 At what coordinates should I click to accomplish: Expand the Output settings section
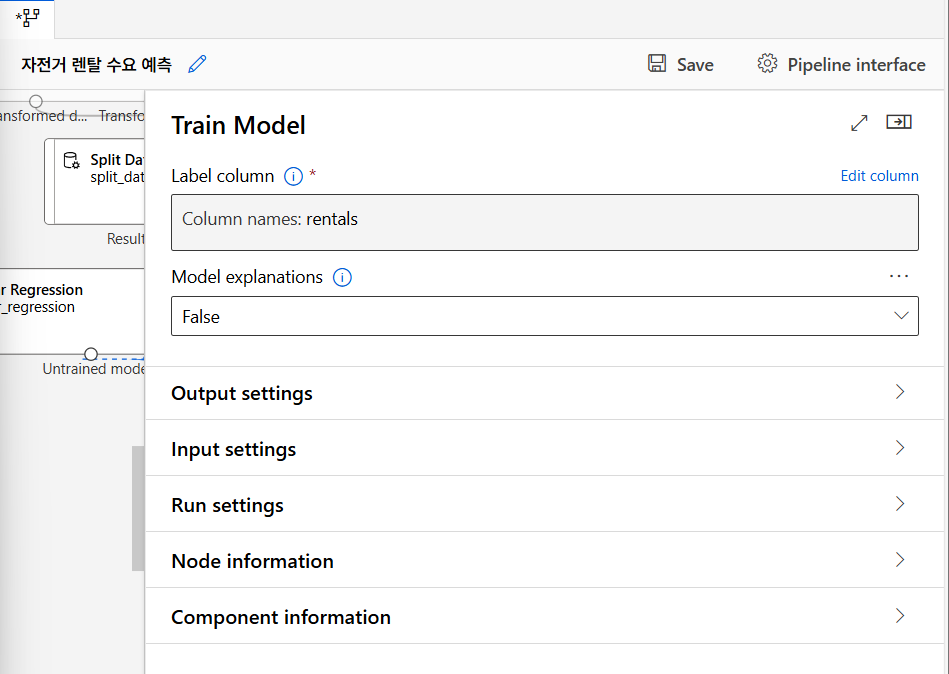544,393
